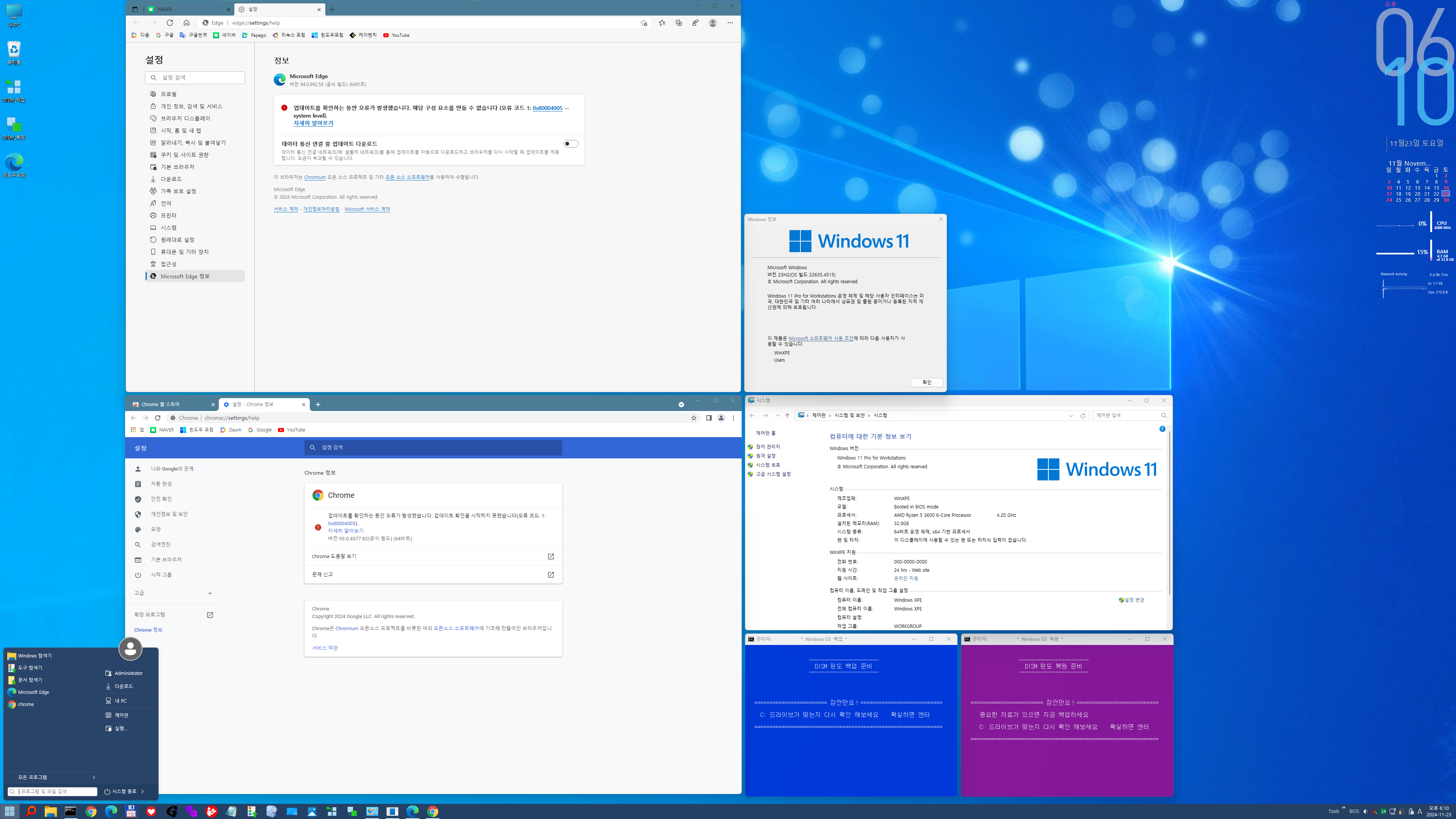
Task: Open recent locations dropdown in Control Panel
Action: (x=778, y=416)
